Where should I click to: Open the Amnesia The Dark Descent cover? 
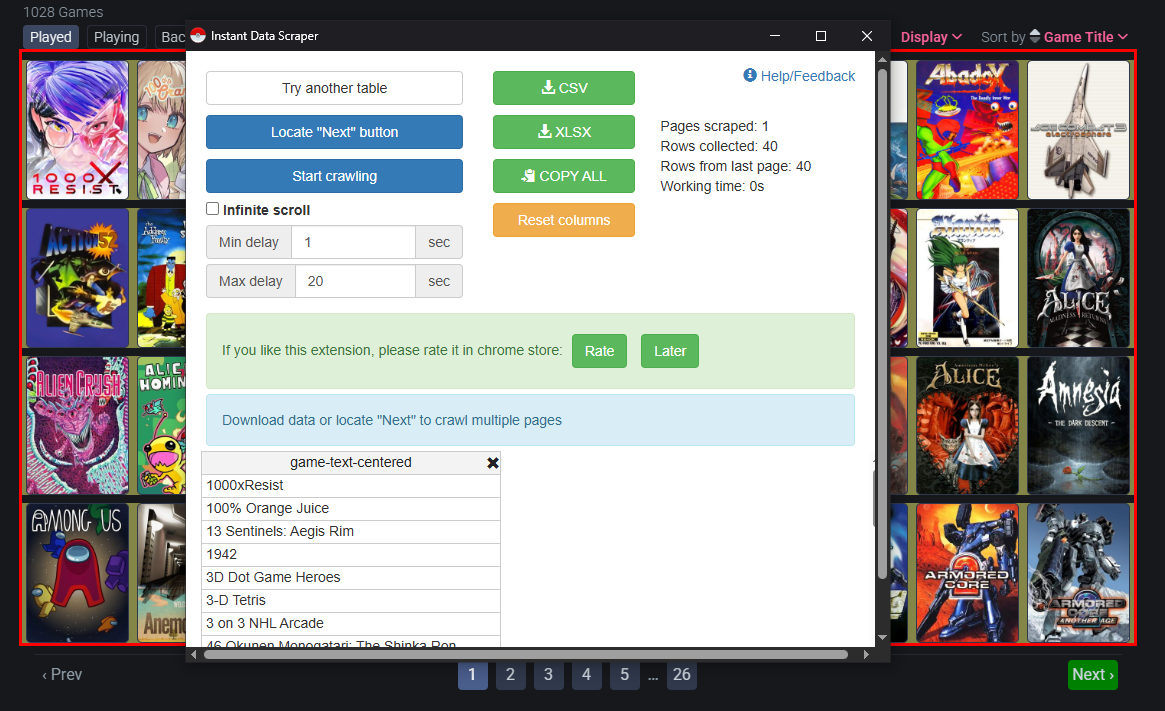(x=1078, y=426)
